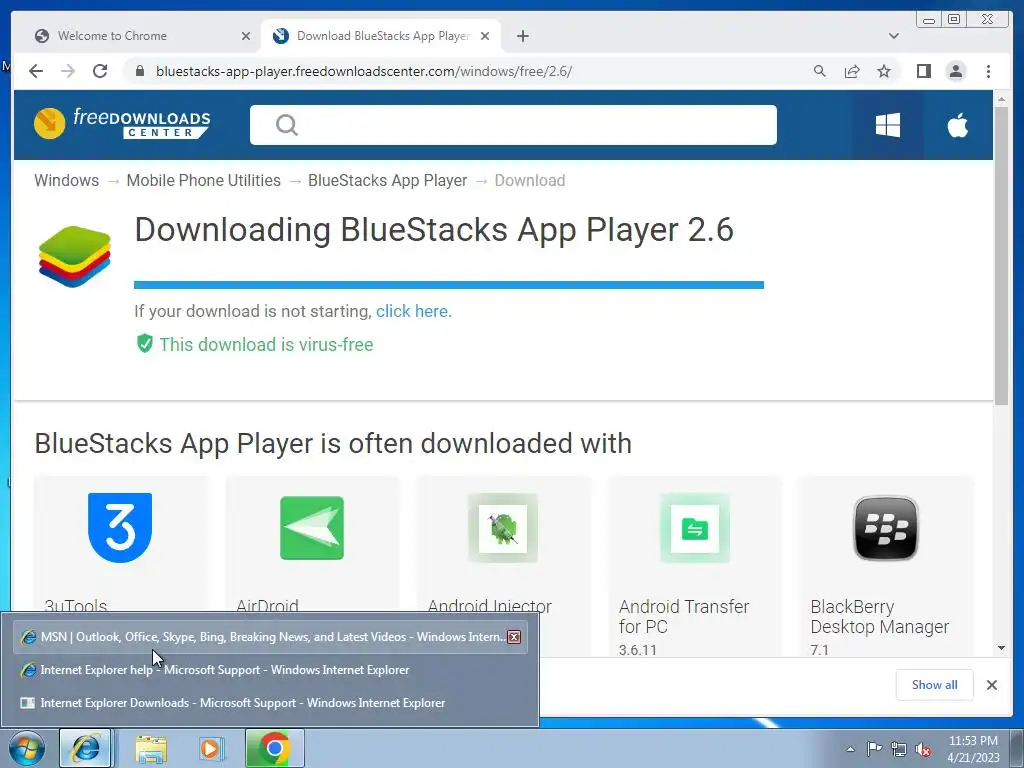1024x768 pixels.
Task: Show all downloads in the shelf
Action: 935,684
